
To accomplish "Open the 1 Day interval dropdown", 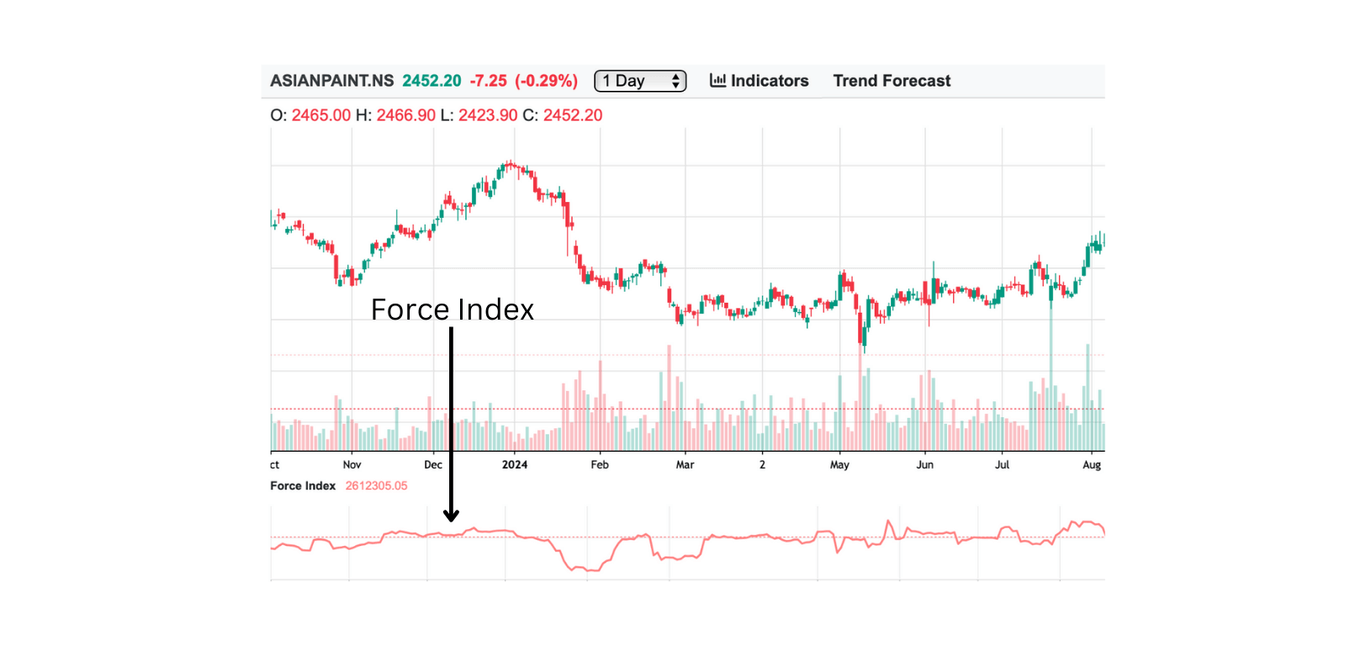I will click(640, 81).
